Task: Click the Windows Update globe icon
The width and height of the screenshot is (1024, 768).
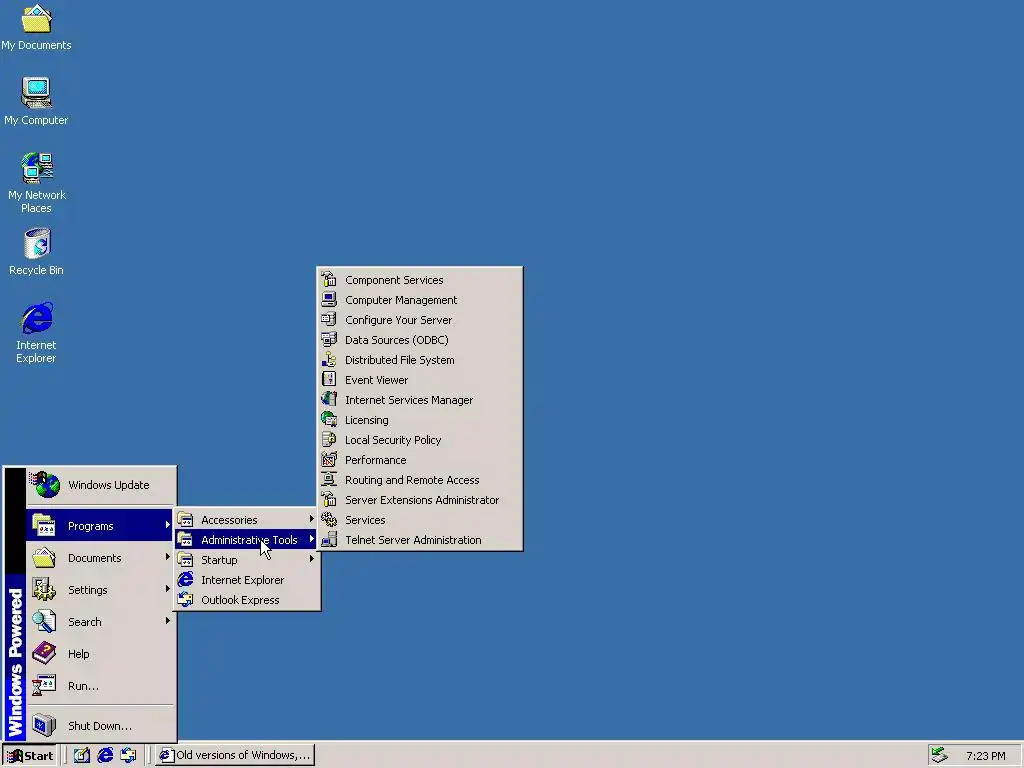Action: (44, 485)
